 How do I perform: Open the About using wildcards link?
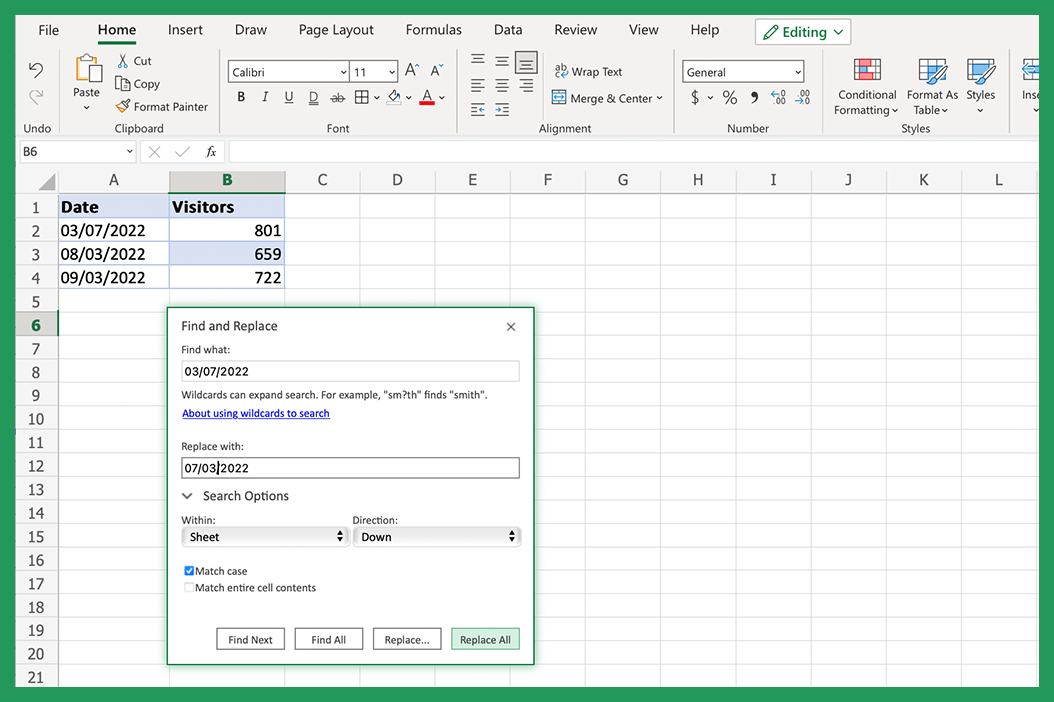(x=255, y=413)
